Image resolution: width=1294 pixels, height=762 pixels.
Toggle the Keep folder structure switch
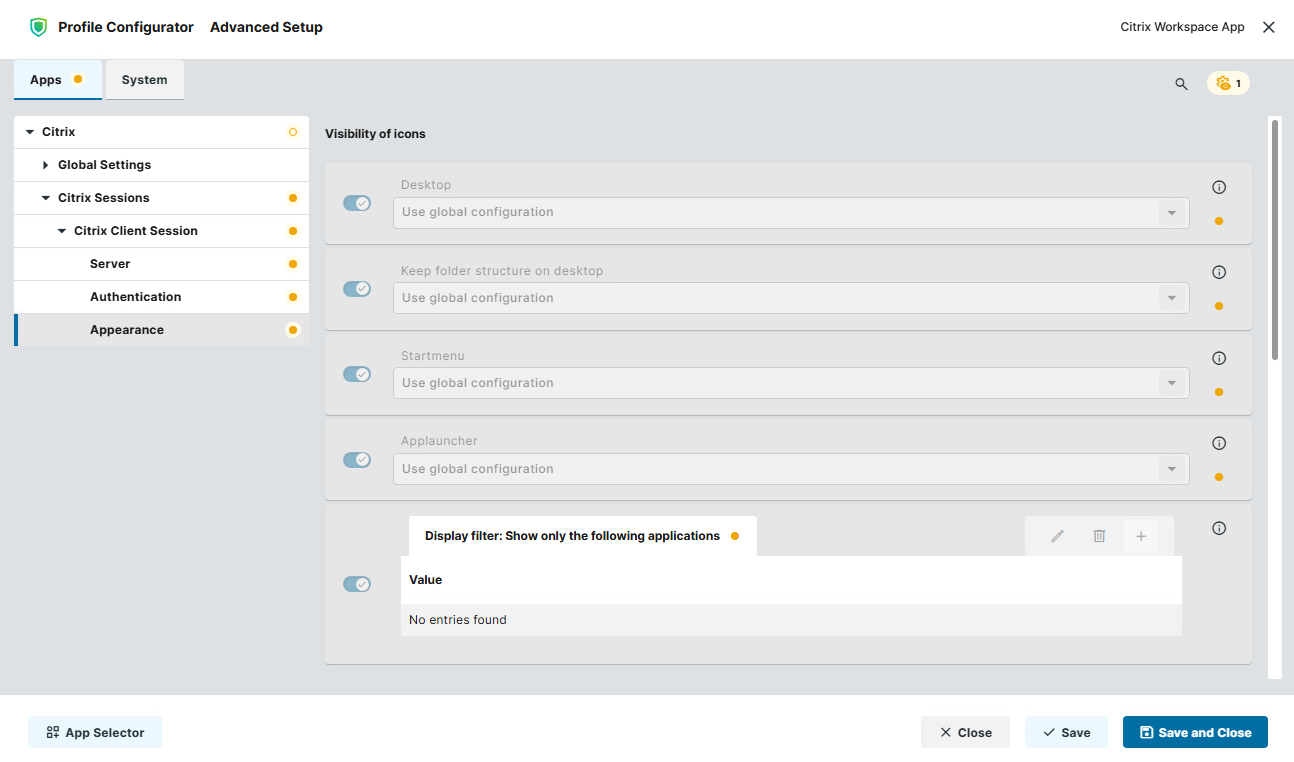pos(357,289)
